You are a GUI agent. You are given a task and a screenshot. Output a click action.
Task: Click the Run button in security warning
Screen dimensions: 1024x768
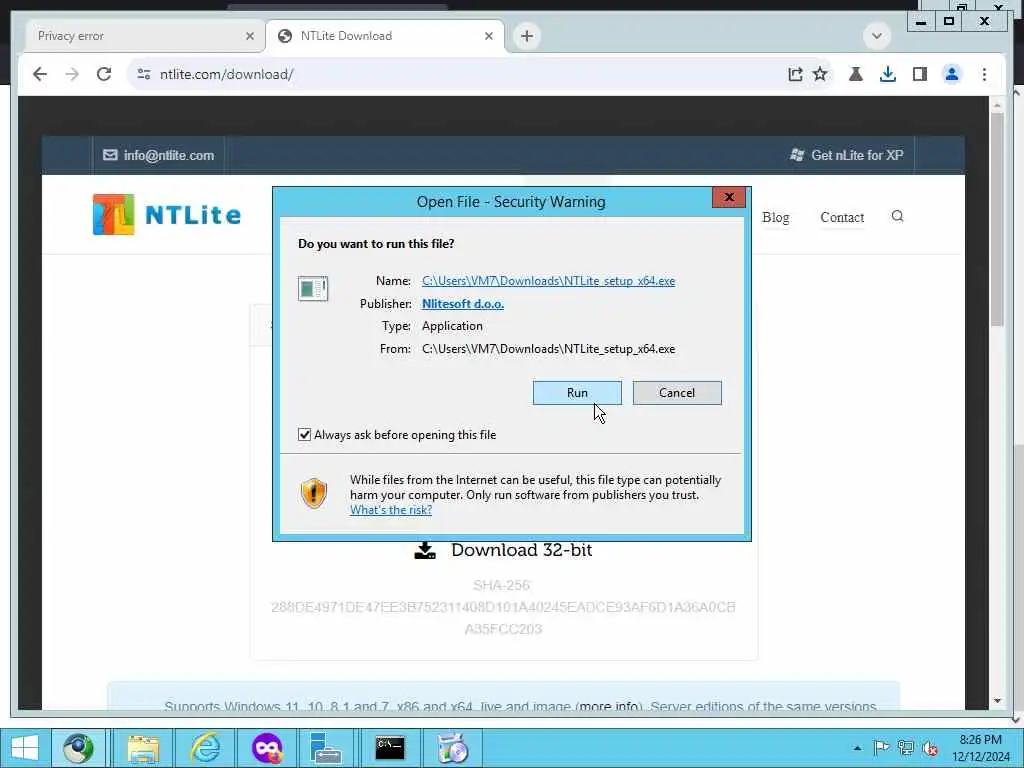tap(577, 392)
